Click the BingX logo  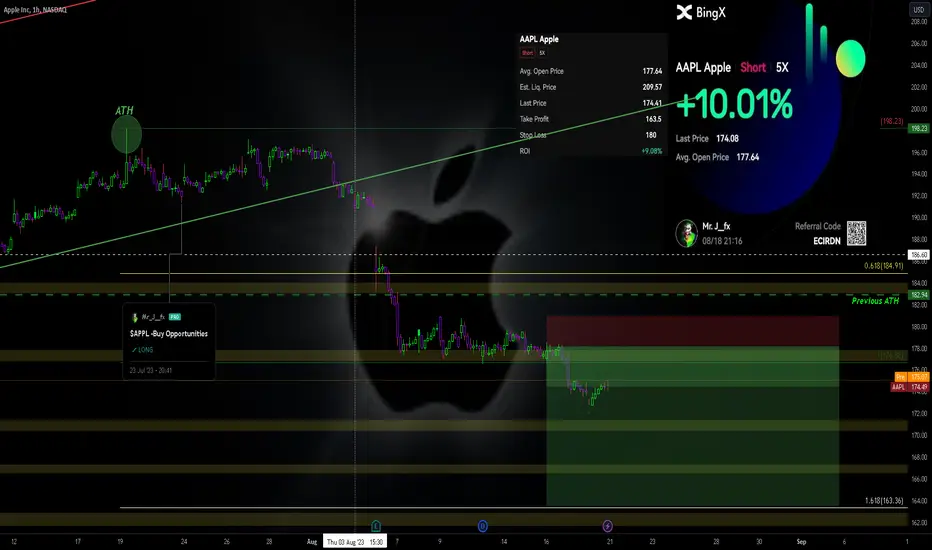701,12
